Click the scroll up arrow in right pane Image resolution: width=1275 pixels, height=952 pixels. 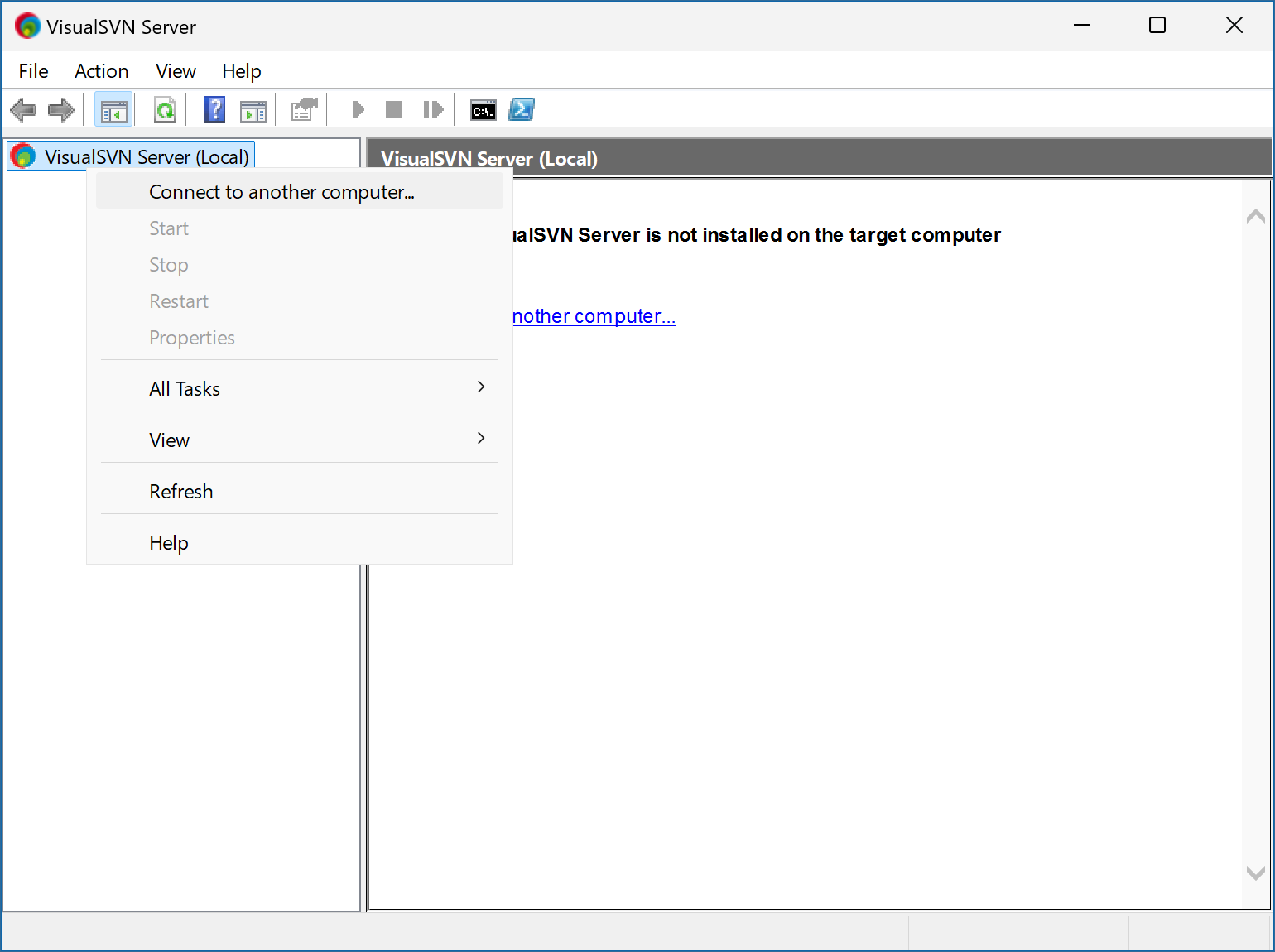[1256, 216]
